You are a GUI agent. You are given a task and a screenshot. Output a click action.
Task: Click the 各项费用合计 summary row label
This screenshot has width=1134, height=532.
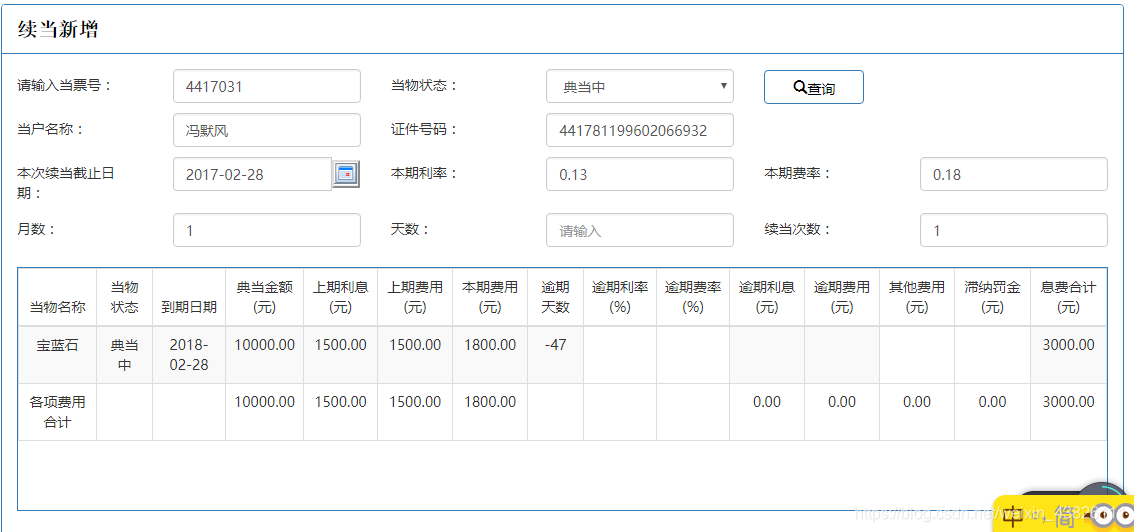click(x=57, y=412)
